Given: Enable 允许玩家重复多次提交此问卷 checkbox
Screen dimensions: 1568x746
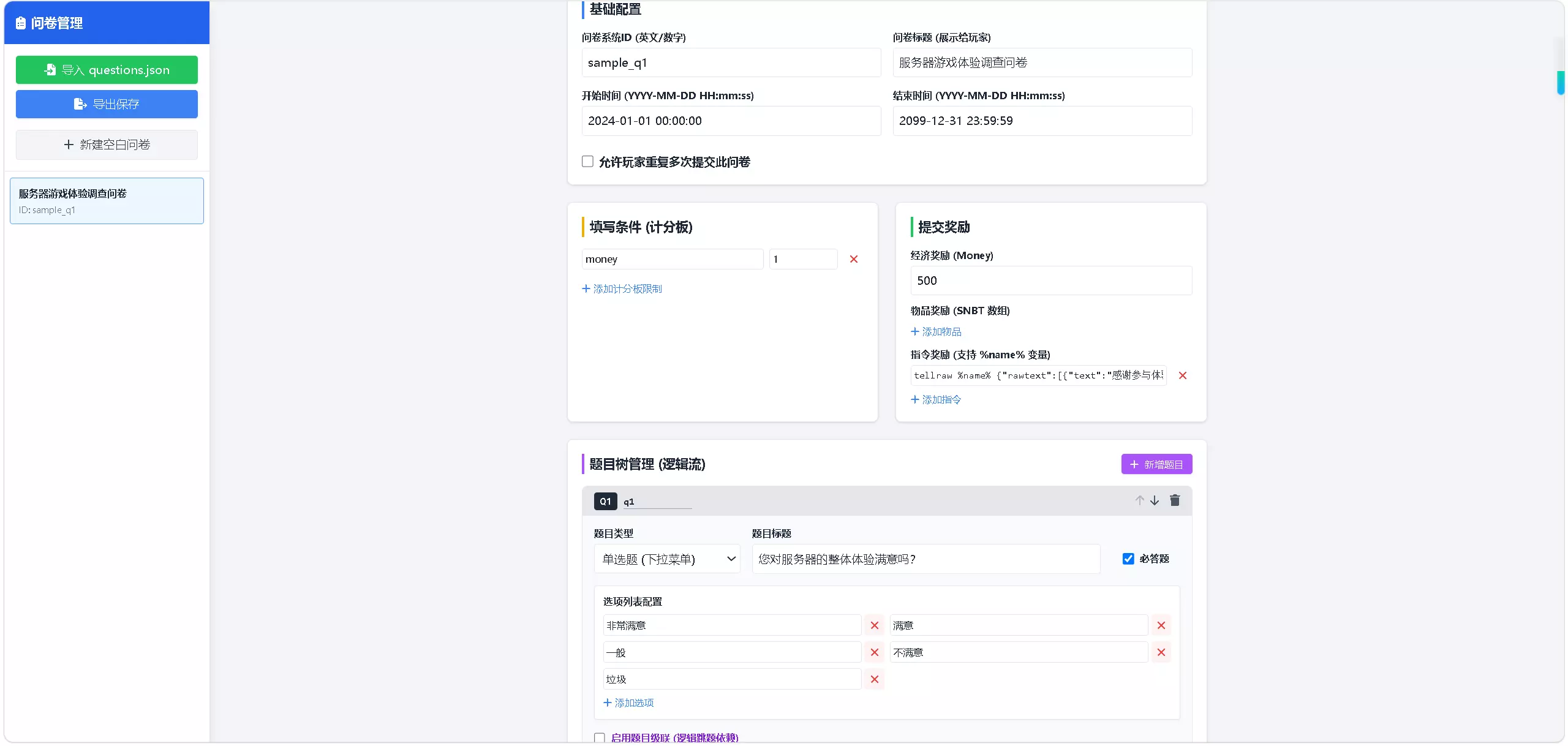Looking at the screenshot, I should tap(587, 162).
